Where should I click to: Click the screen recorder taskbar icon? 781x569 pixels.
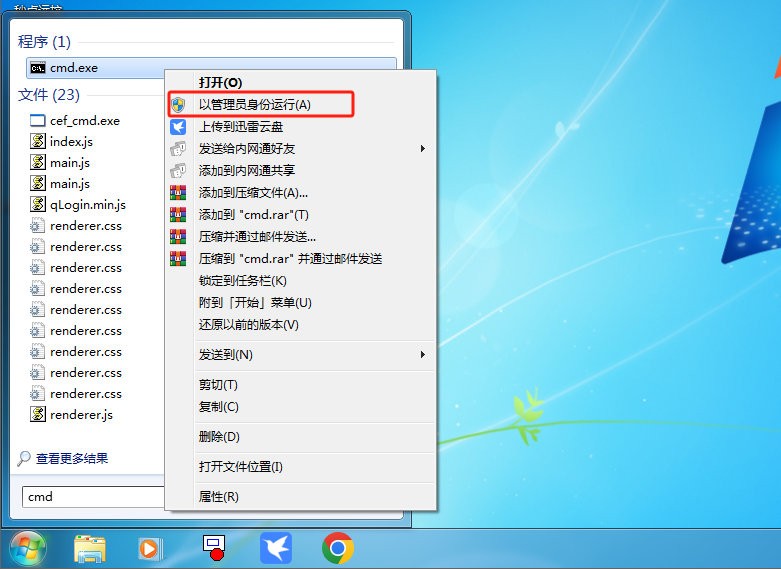pyautogui.click(x=213, y=547)
